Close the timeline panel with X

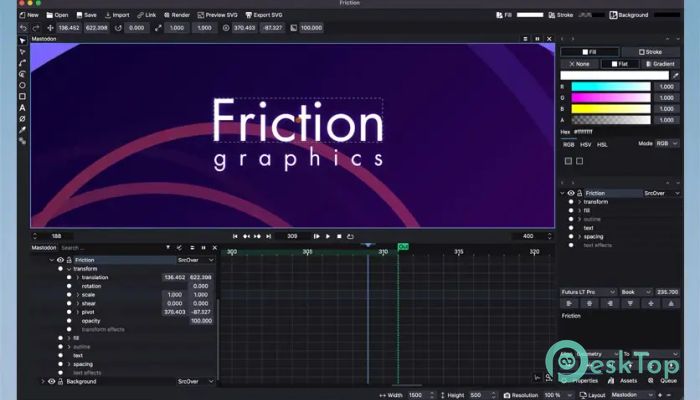[x=215, y=248]
